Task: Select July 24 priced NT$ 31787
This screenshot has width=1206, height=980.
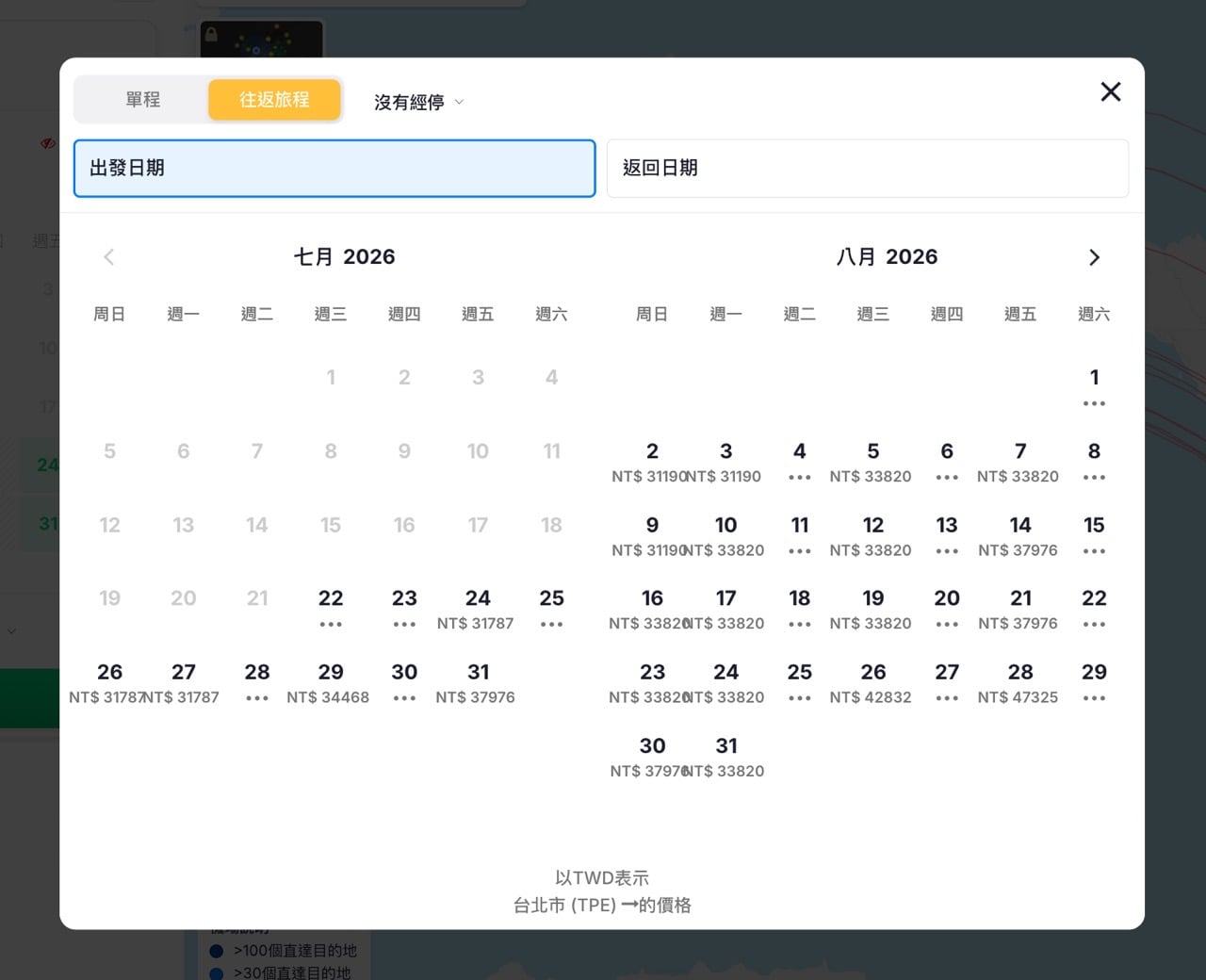Action: [x=478, y=609]
